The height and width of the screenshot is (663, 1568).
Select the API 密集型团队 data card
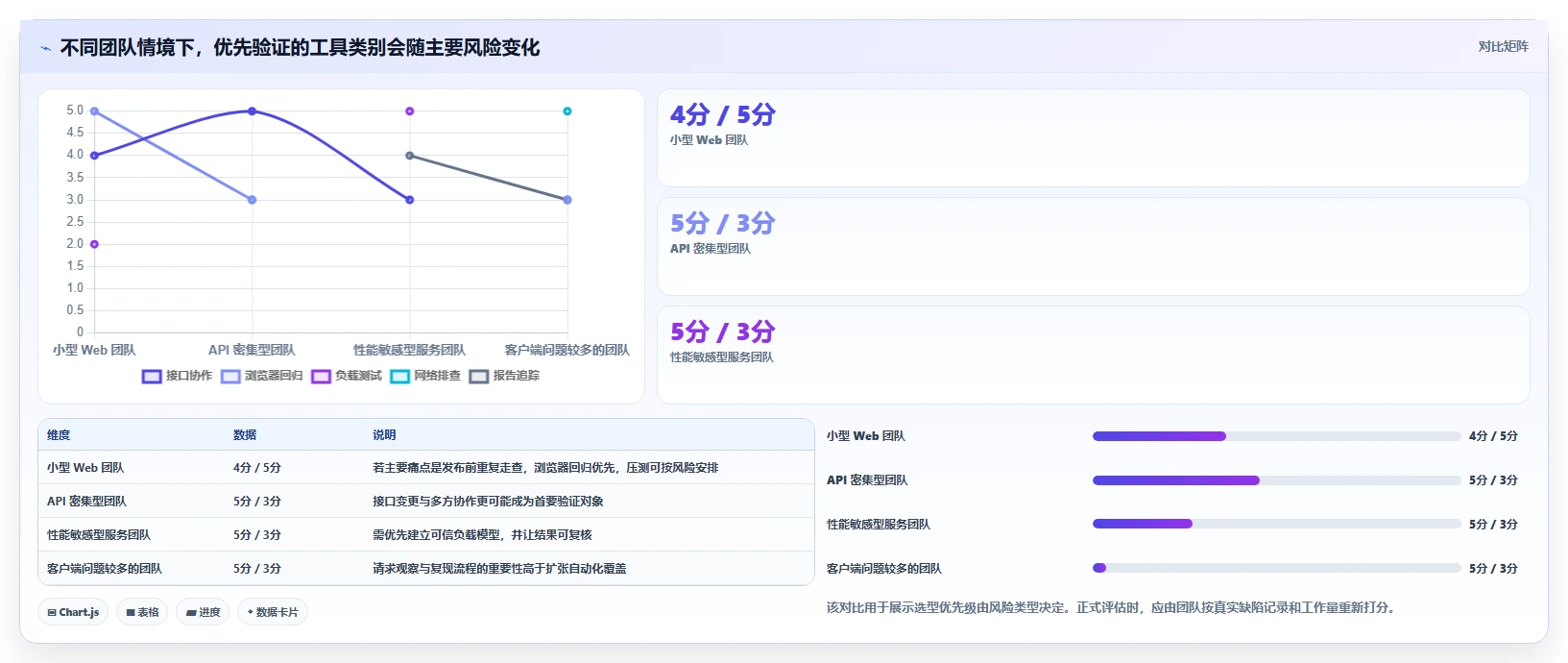[x=1093, y=247]
